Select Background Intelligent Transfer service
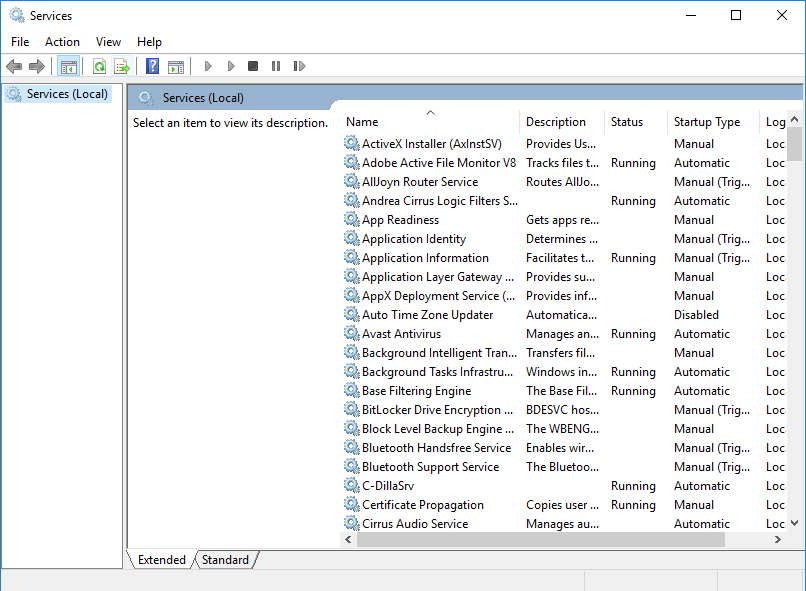 coord(564,353)
